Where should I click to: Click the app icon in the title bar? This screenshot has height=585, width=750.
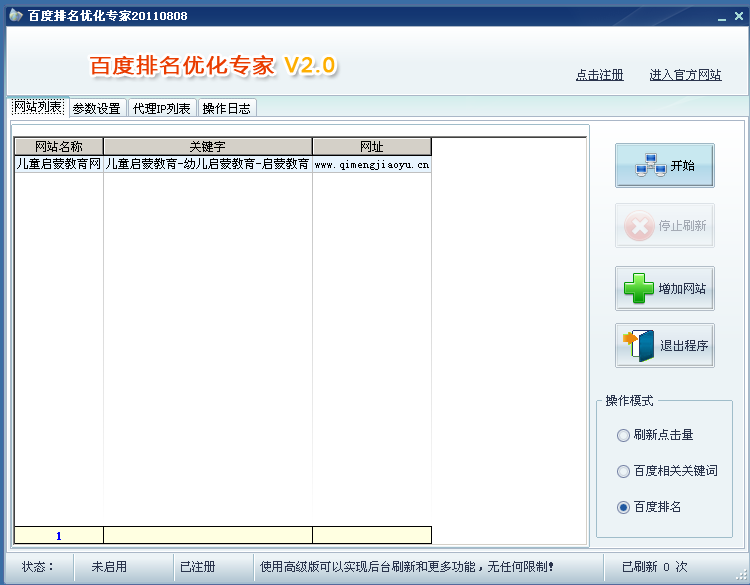[x=16, y=16]
